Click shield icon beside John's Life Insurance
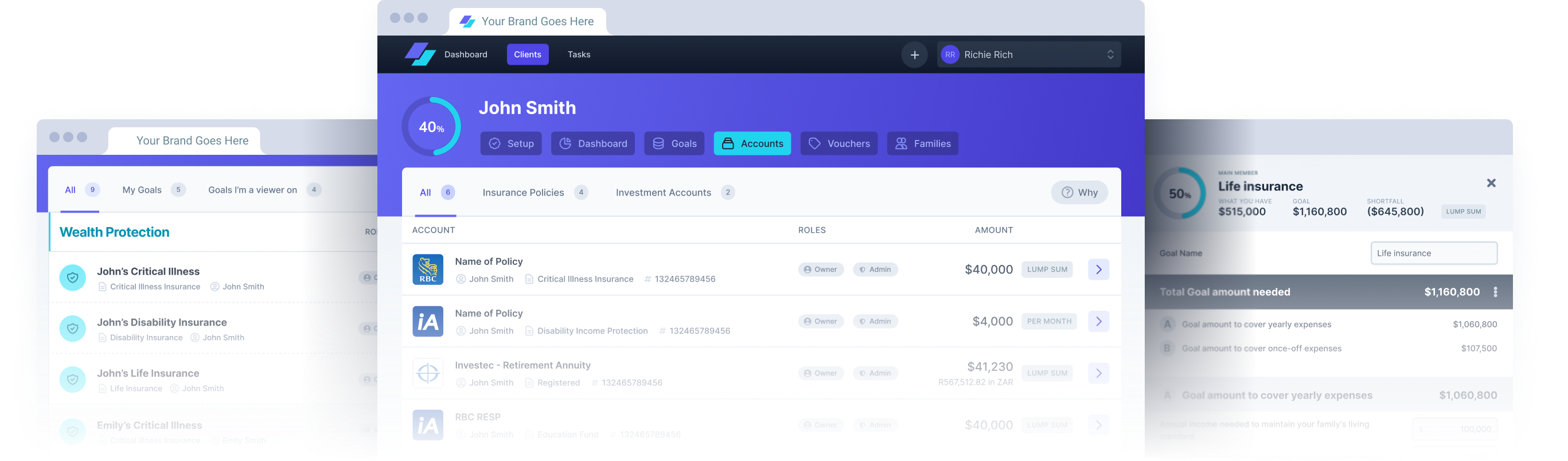 [72, 380]
